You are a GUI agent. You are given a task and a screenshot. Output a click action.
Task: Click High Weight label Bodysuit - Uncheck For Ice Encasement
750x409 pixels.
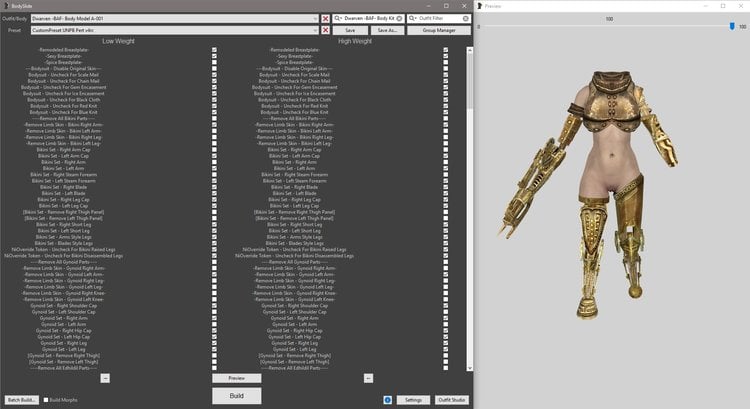pyautogui.click(x=295, y=94)
